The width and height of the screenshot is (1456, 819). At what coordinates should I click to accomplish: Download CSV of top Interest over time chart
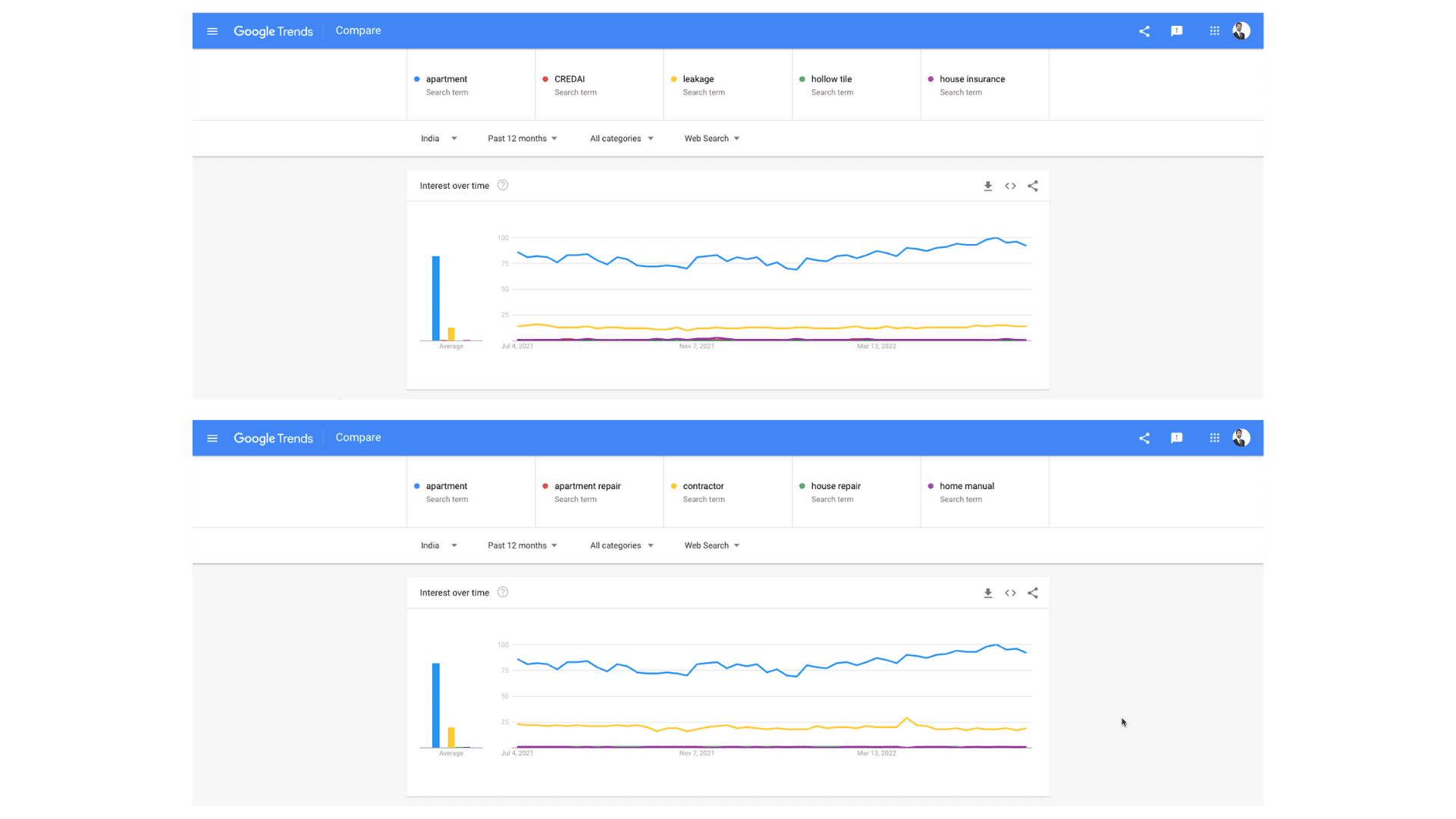(987, 186)
